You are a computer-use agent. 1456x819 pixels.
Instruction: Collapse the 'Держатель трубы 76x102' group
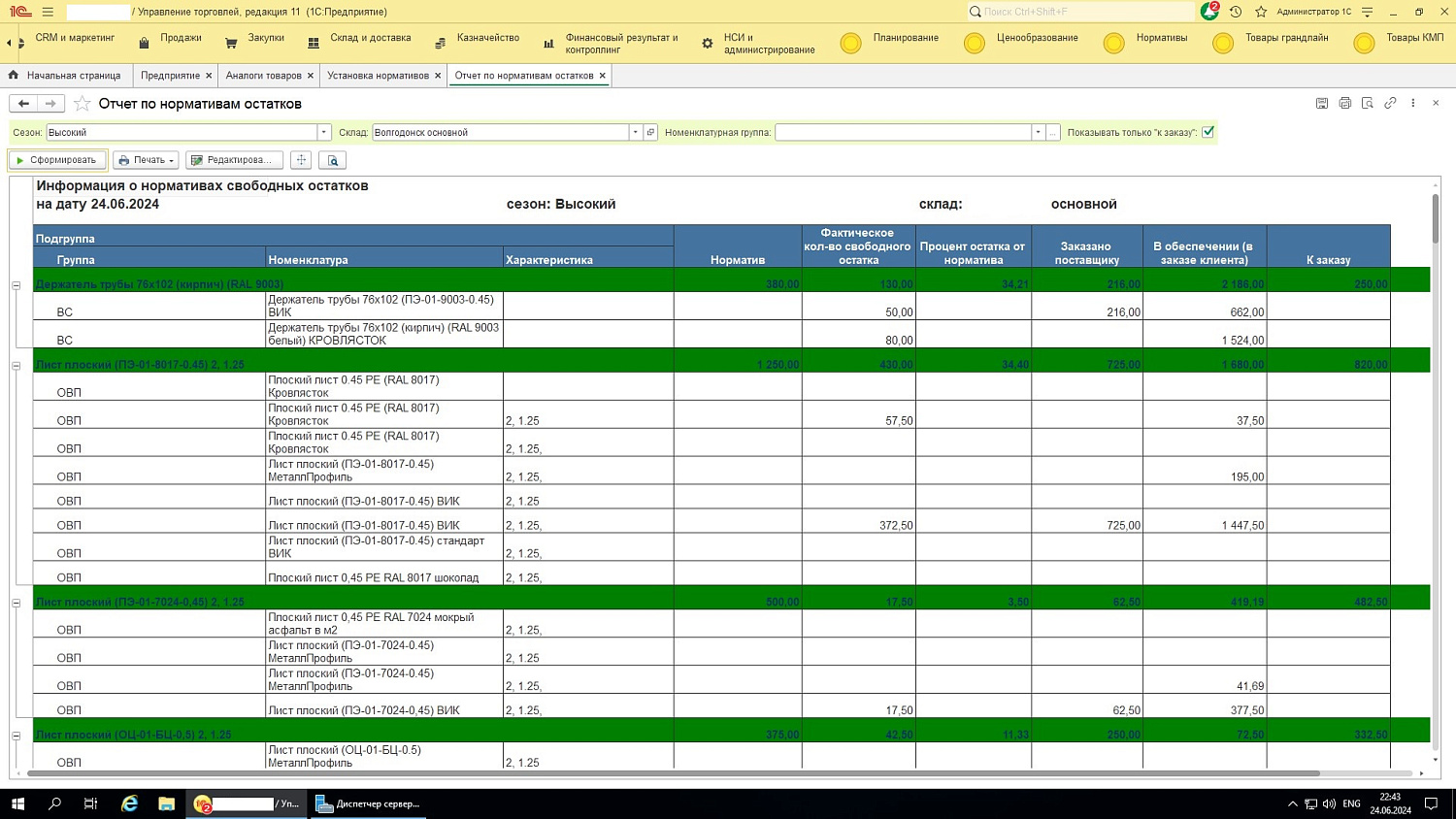[x=17, y=285]
